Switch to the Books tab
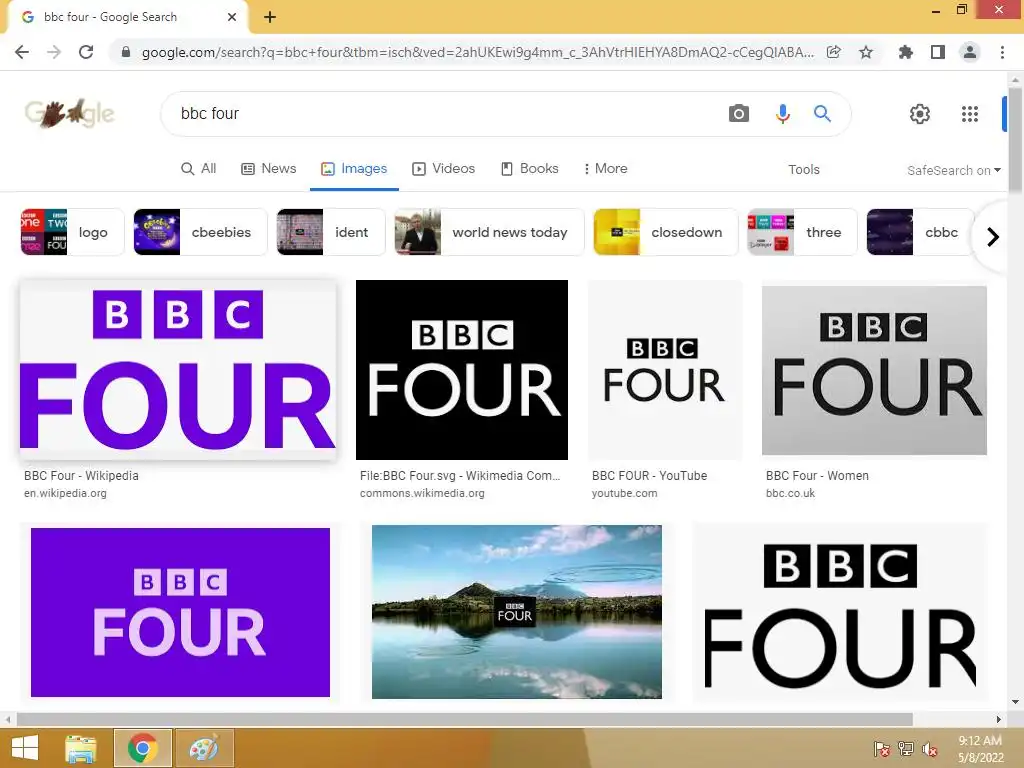 click(x=530, y=168)
